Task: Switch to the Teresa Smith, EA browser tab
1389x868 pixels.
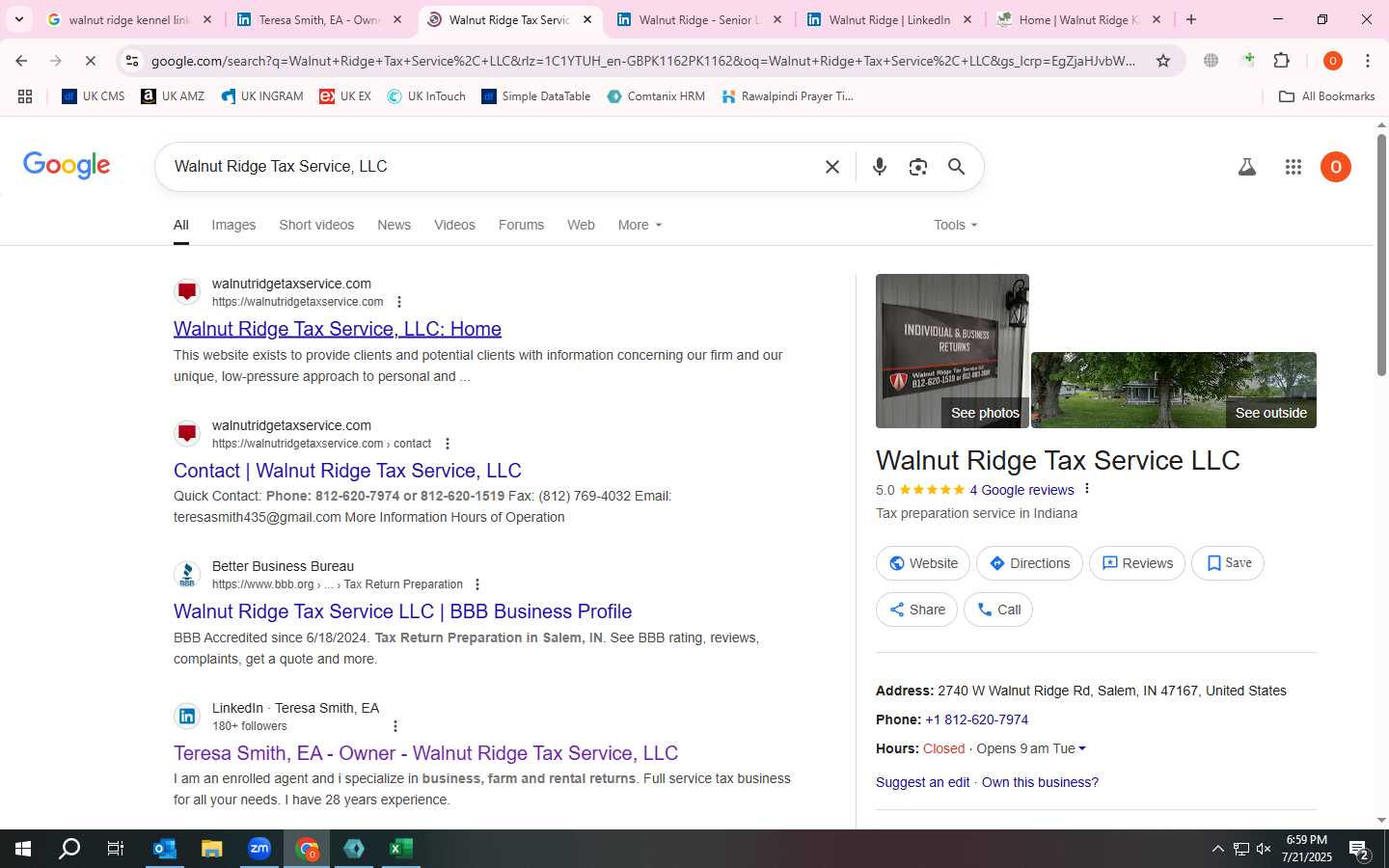Action: click(318, 19)
